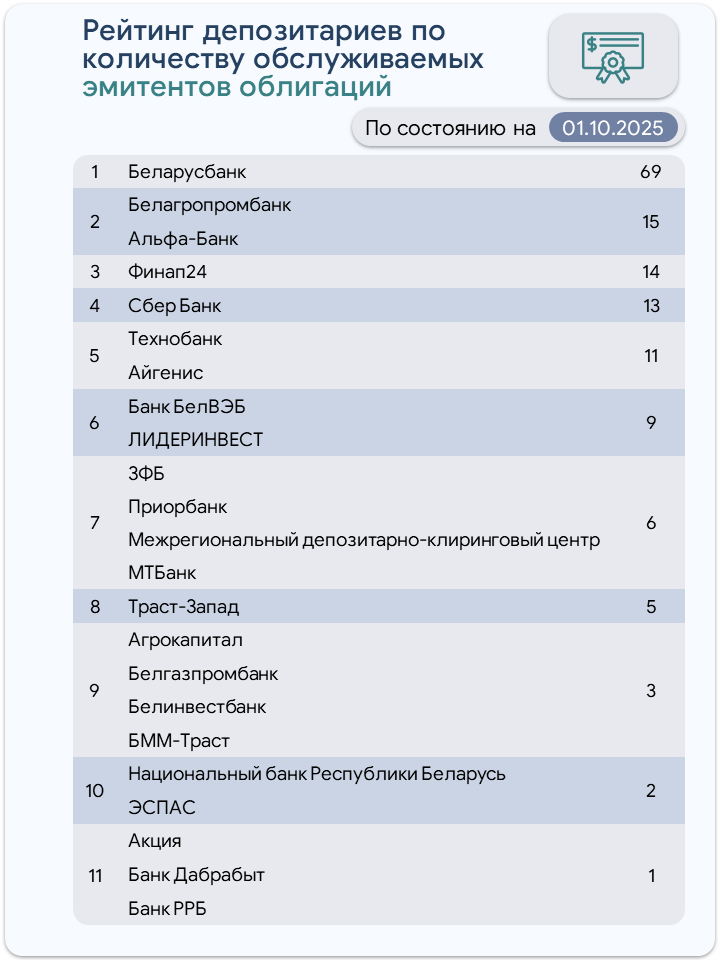Click Межрегиональный депозитарно-клиринговый центр
Viewport: 720px width, 960px height.
(x=364, y=540)
